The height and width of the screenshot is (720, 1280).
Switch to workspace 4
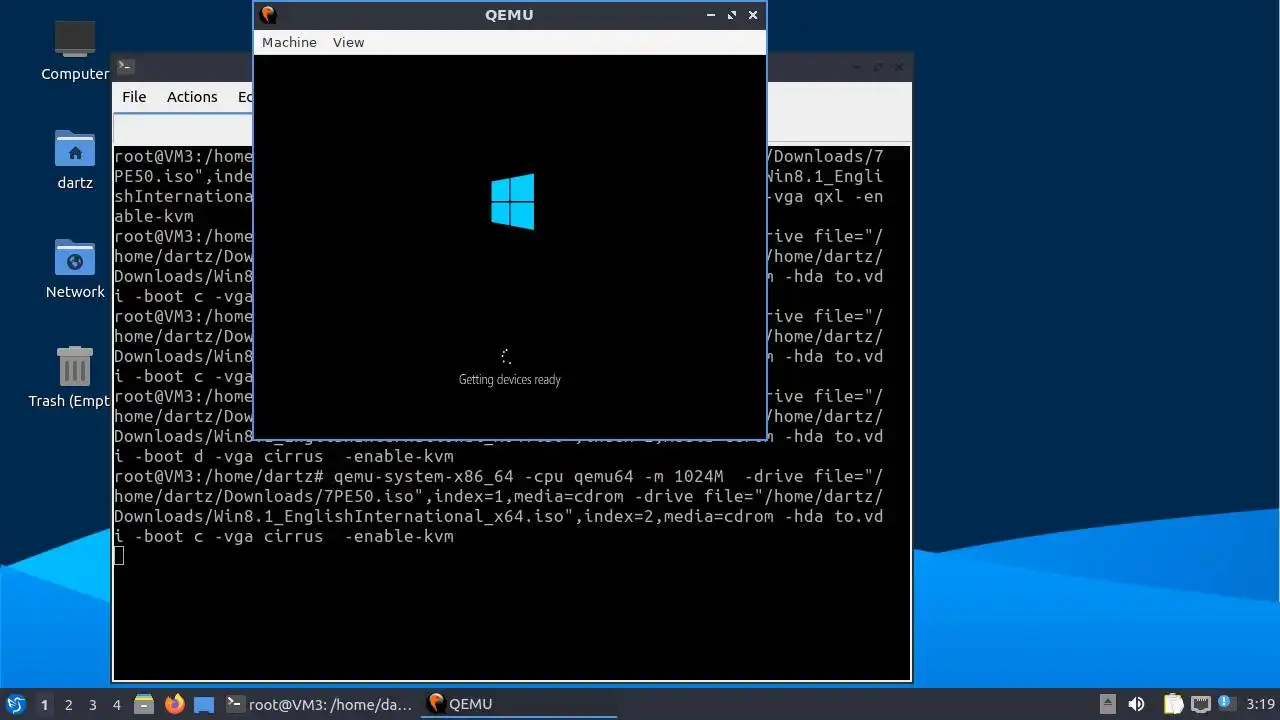pos(116,704)
